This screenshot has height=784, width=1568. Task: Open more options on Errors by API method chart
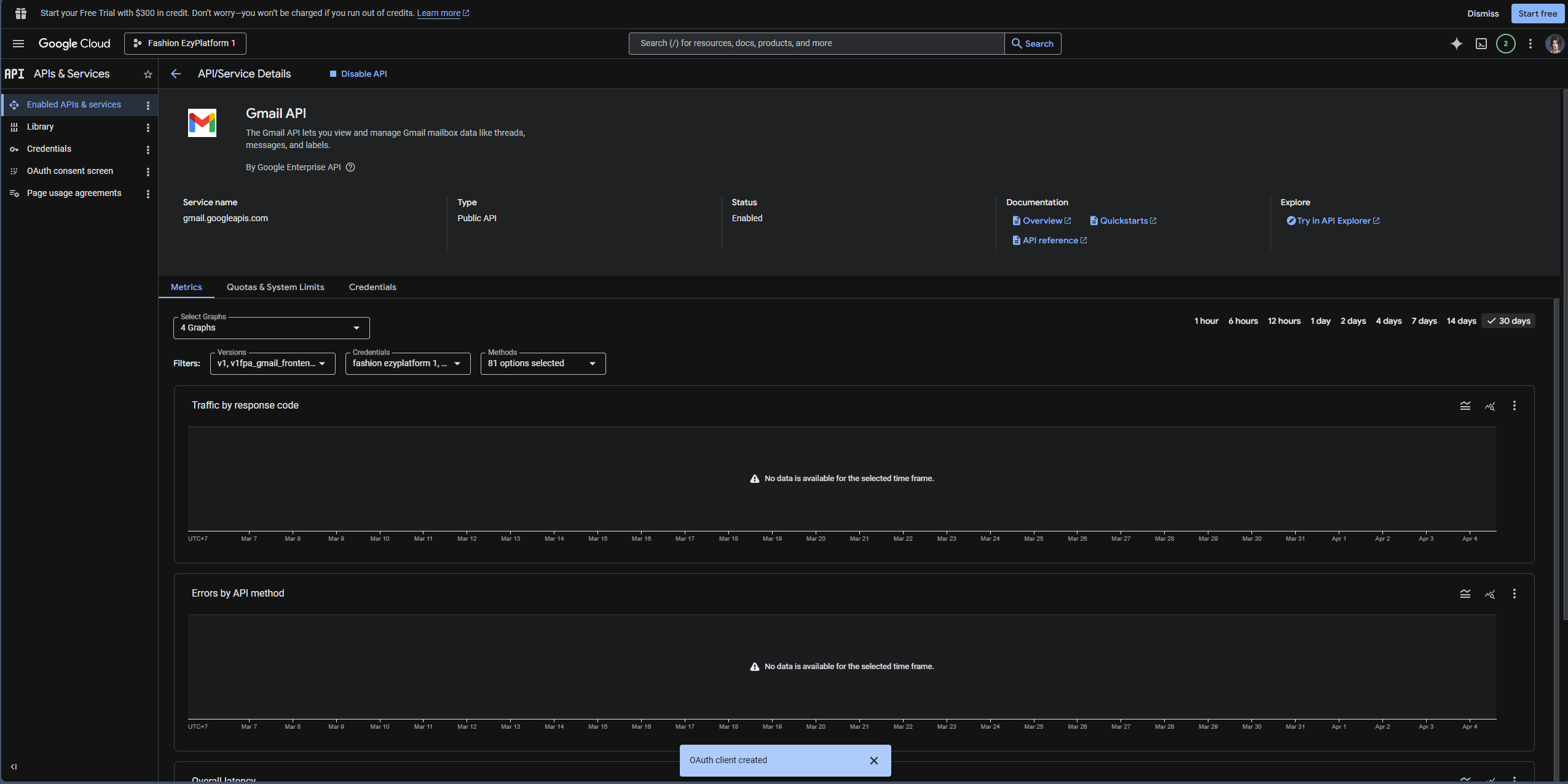pyautogui.click(x=1515, y=594)
